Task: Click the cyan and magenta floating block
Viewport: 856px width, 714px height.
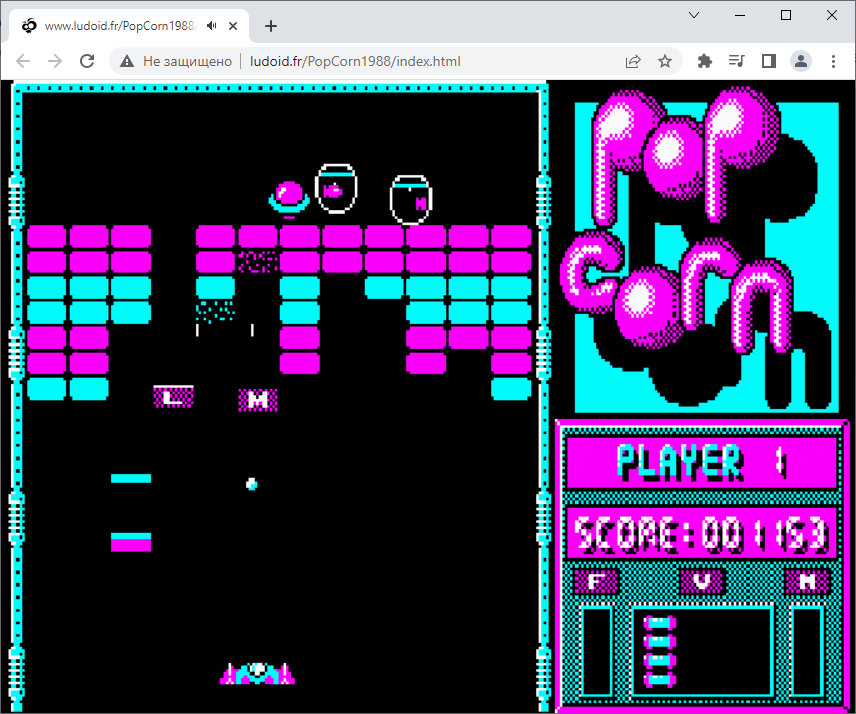Action: 131,542
